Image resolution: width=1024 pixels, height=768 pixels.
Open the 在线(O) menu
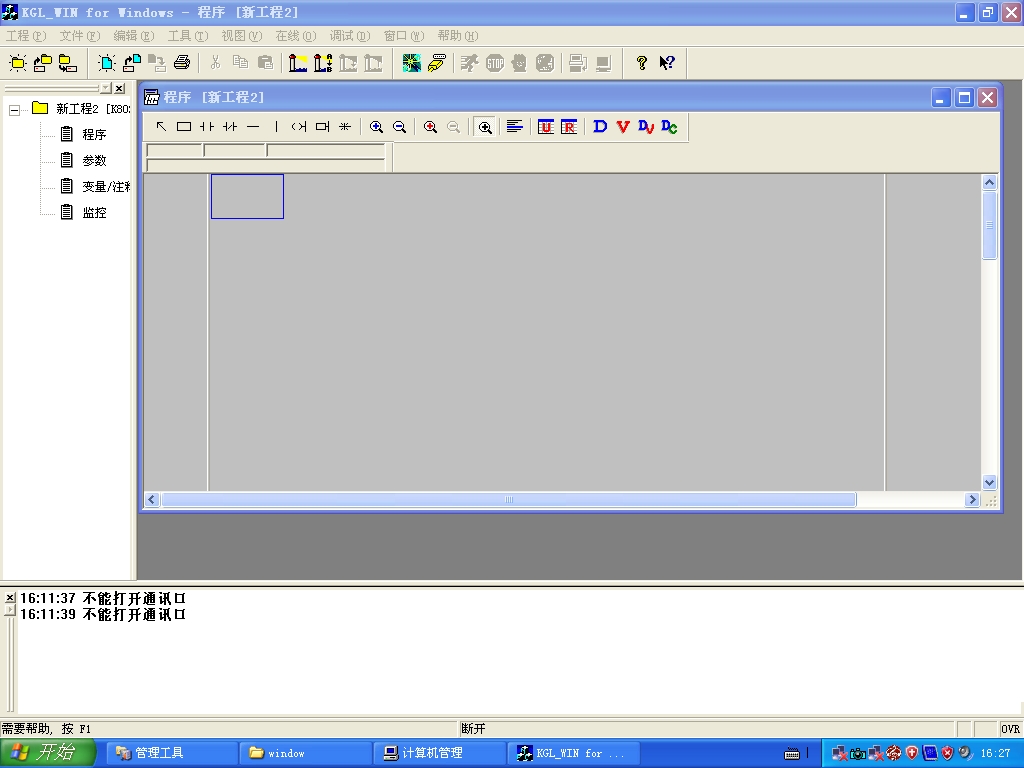click(296, 36)
